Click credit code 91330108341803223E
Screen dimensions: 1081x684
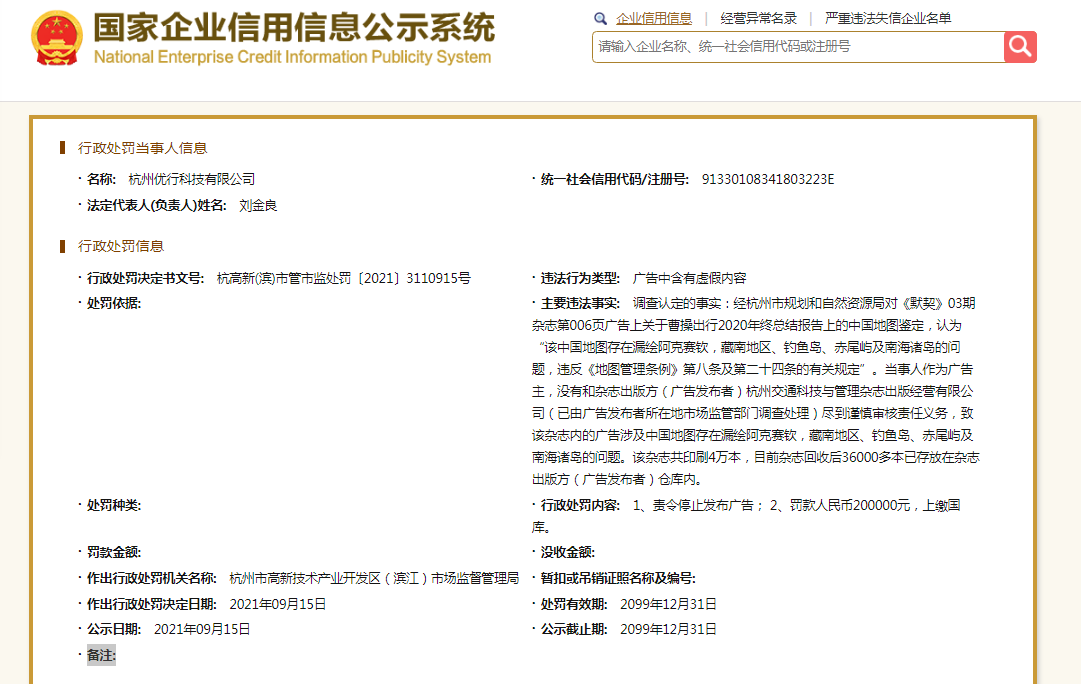pyautogui.click(x=768, y=179)
